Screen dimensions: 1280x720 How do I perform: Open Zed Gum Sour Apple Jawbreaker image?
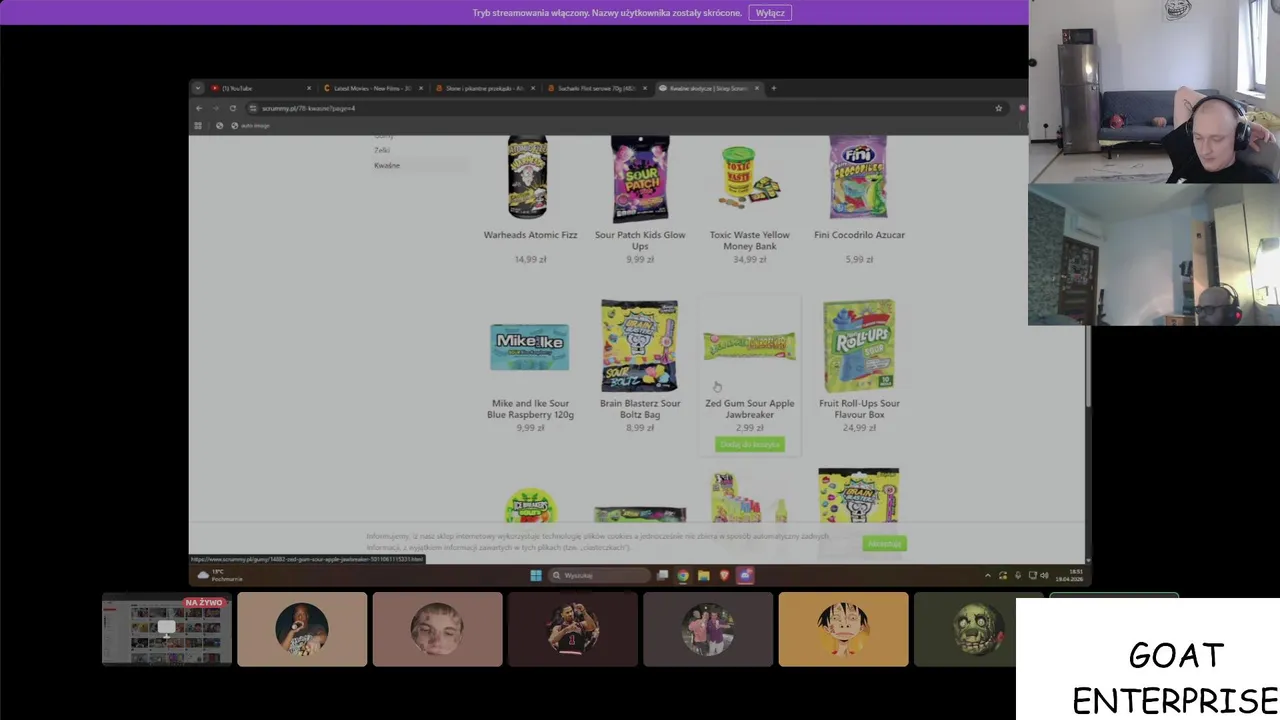(750, 346)
